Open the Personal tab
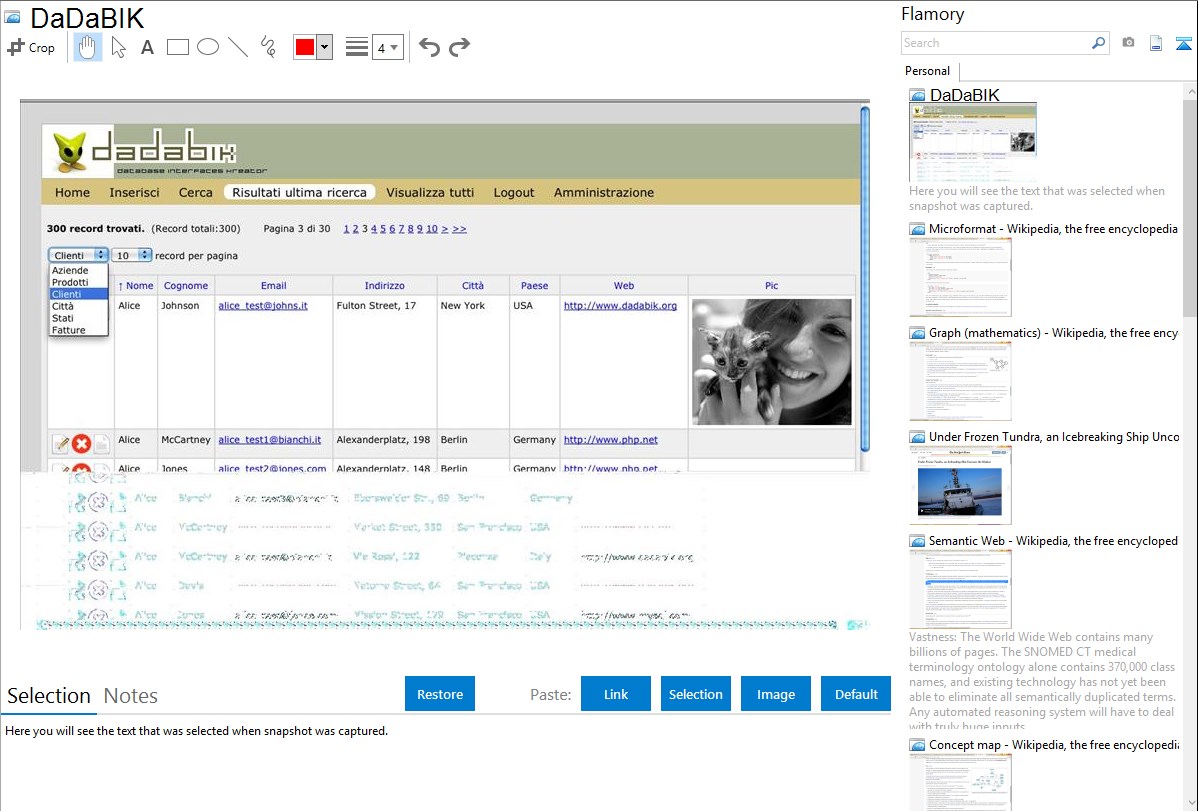The image size is (1198, 811). pos(927,71)
